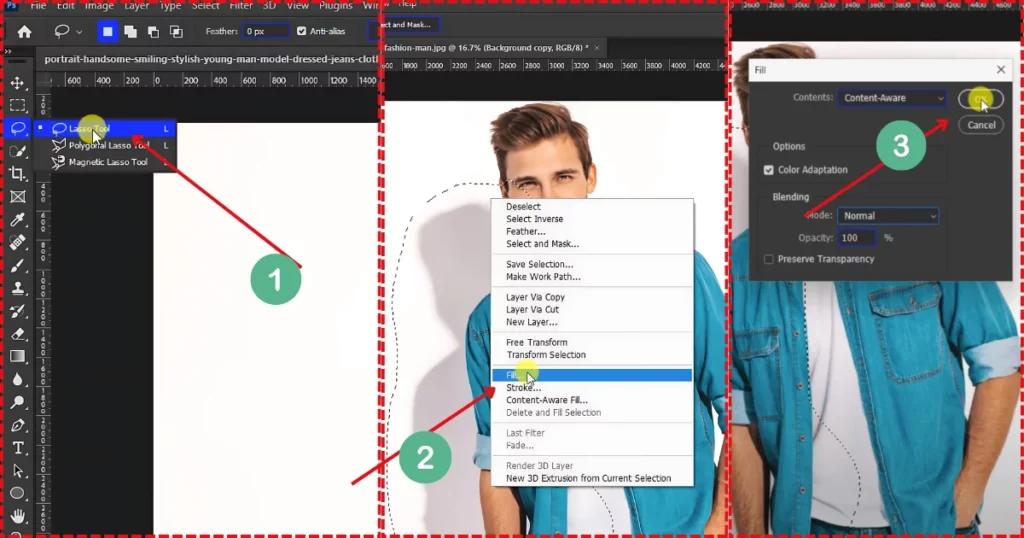
Task: Choose Subtract from Selection mode
Action: pyautogui.click(x=153, y=31)
